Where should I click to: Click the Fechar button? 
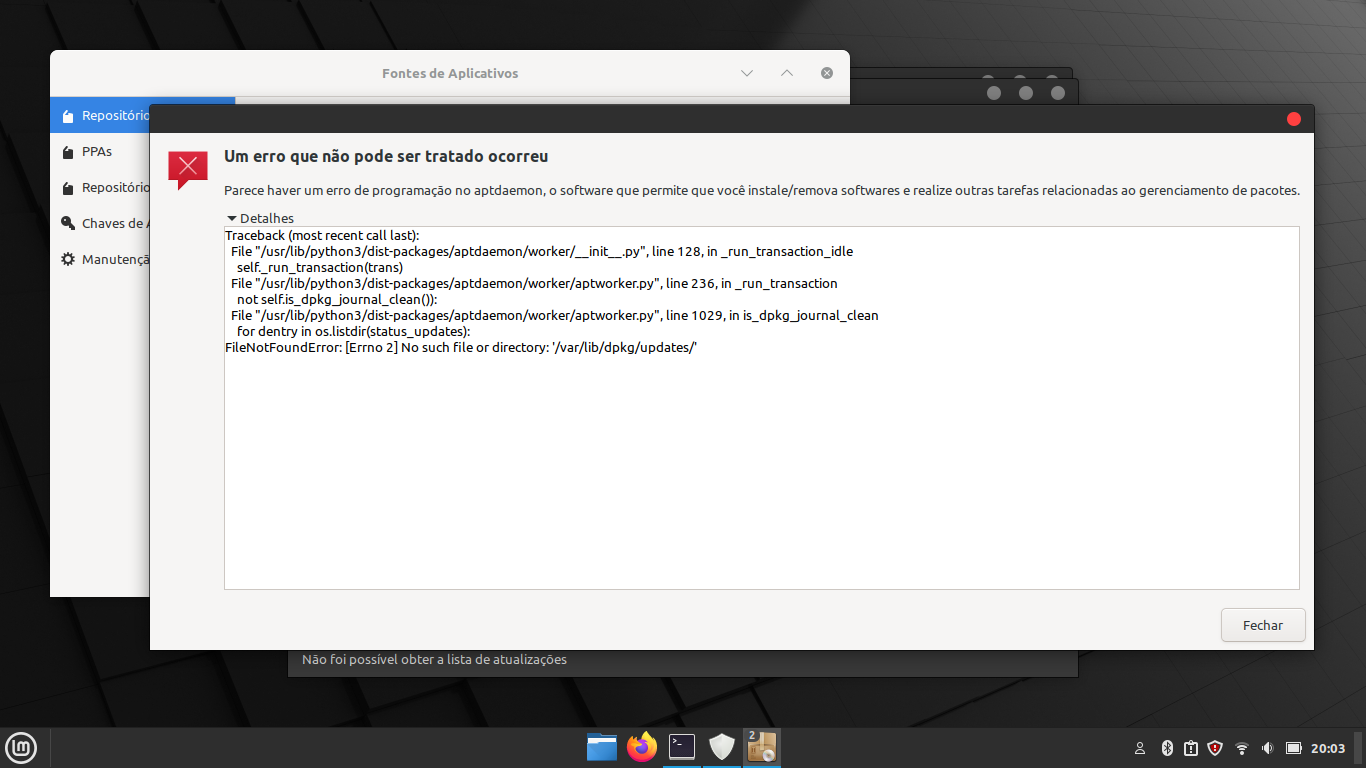(x=1263, y=625)
